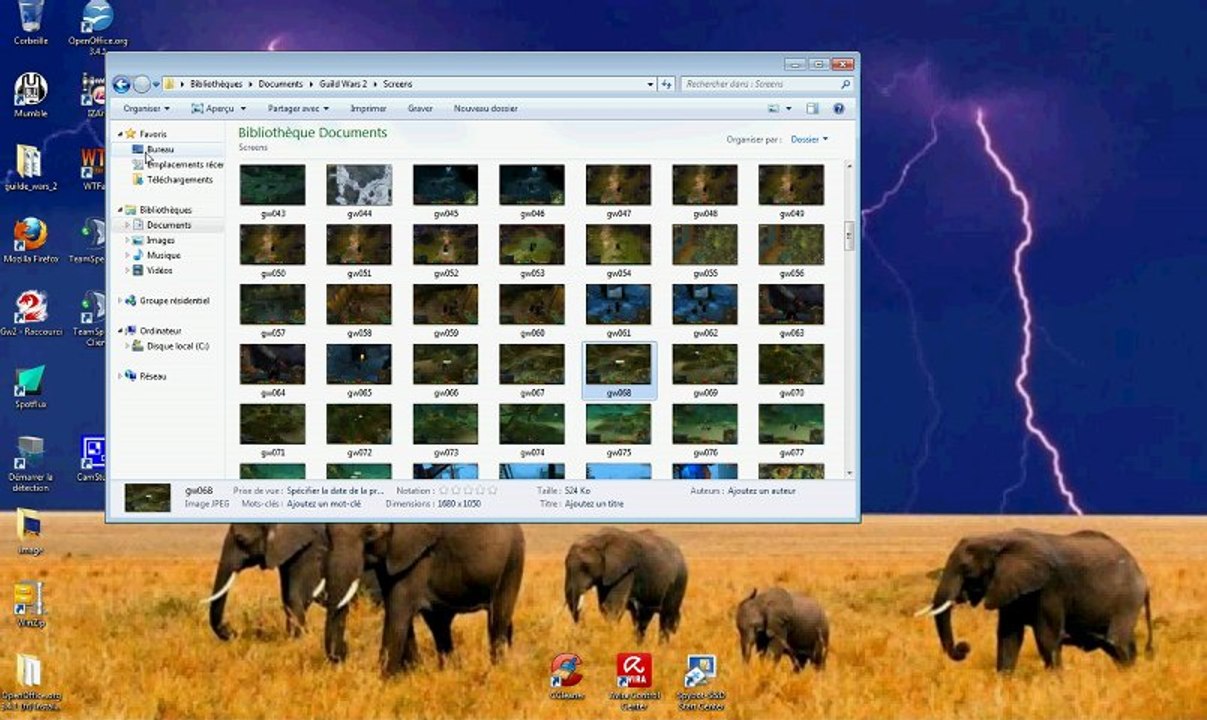Open the 'Démarrer la détection' desktop icon

31,463
